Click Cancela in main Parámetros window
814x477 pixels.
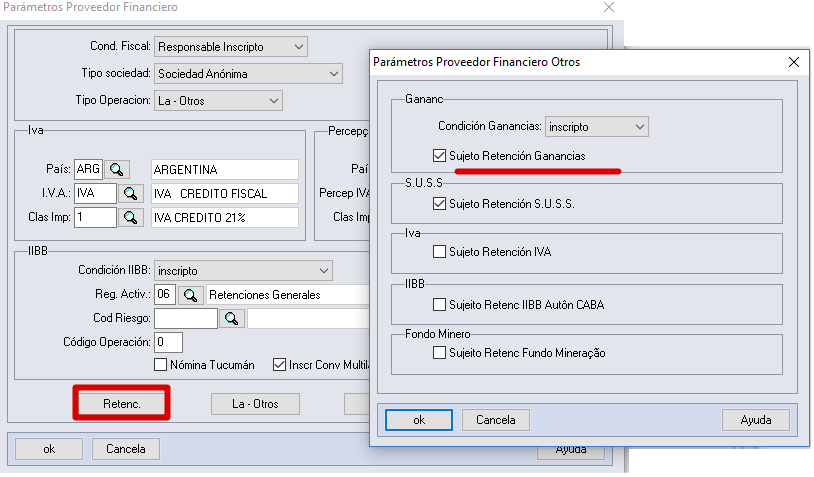click(126, 449)
